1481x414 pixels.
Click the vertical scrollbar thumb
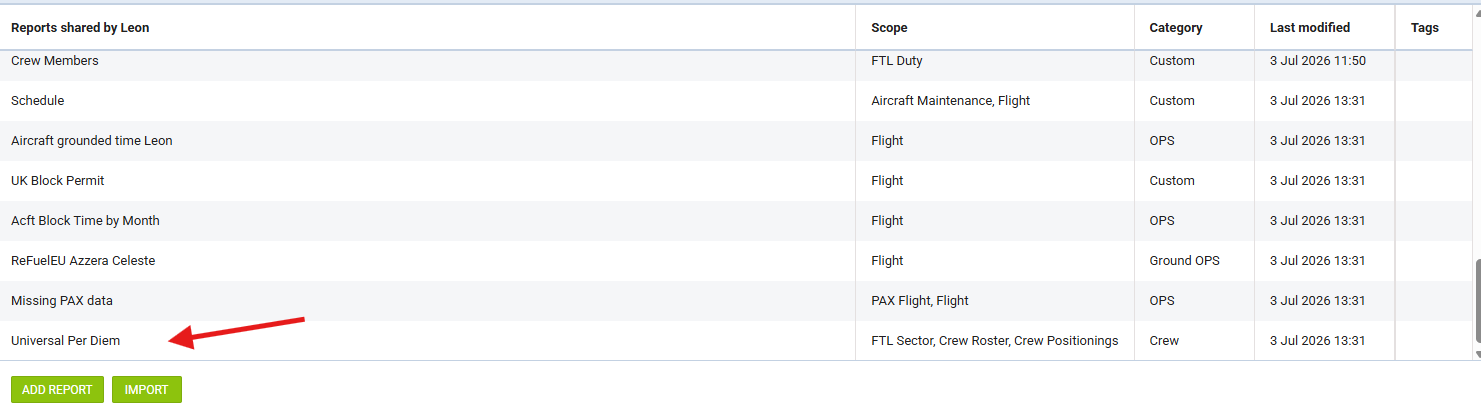click(x=1477, y=302)
